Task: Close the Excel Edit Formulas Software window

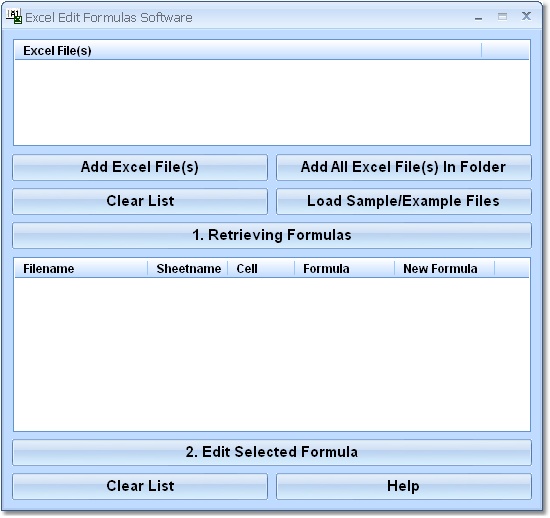Action: (x=526, y=16)
